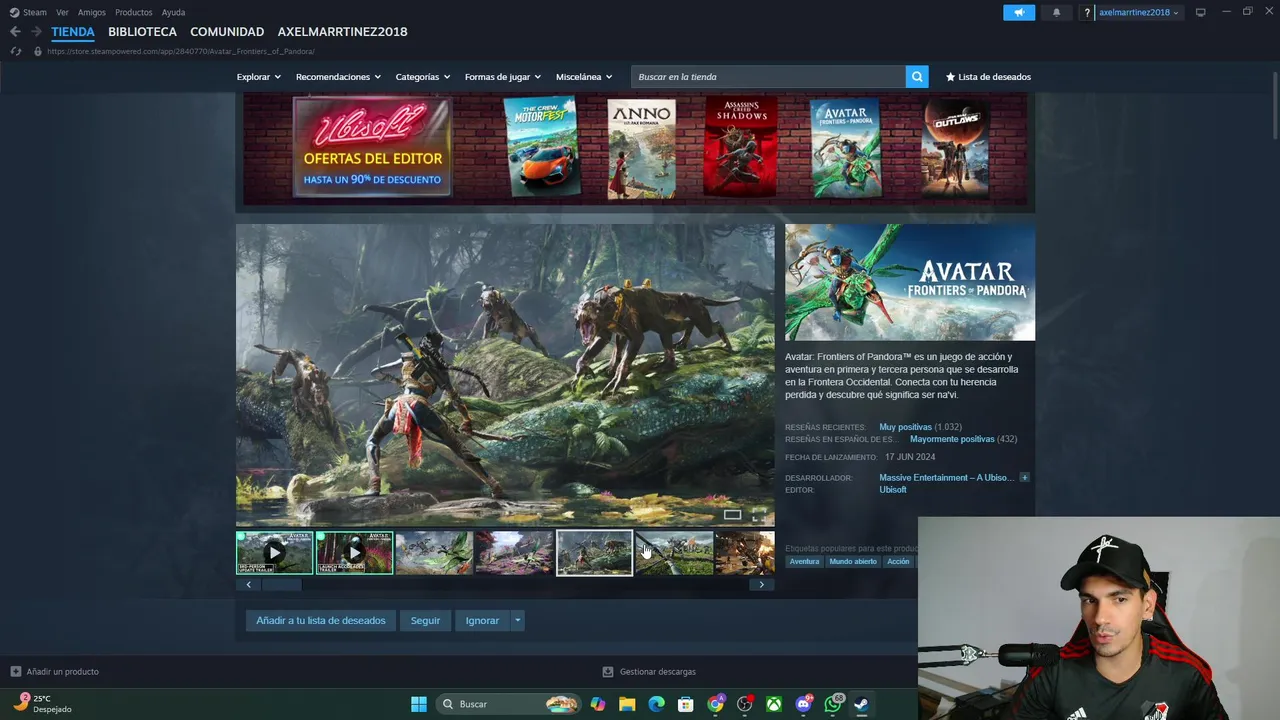Click the Steam taskbar icon
Screen dimensions: 1280x720
pyautogui.click(x=861, y=704)
